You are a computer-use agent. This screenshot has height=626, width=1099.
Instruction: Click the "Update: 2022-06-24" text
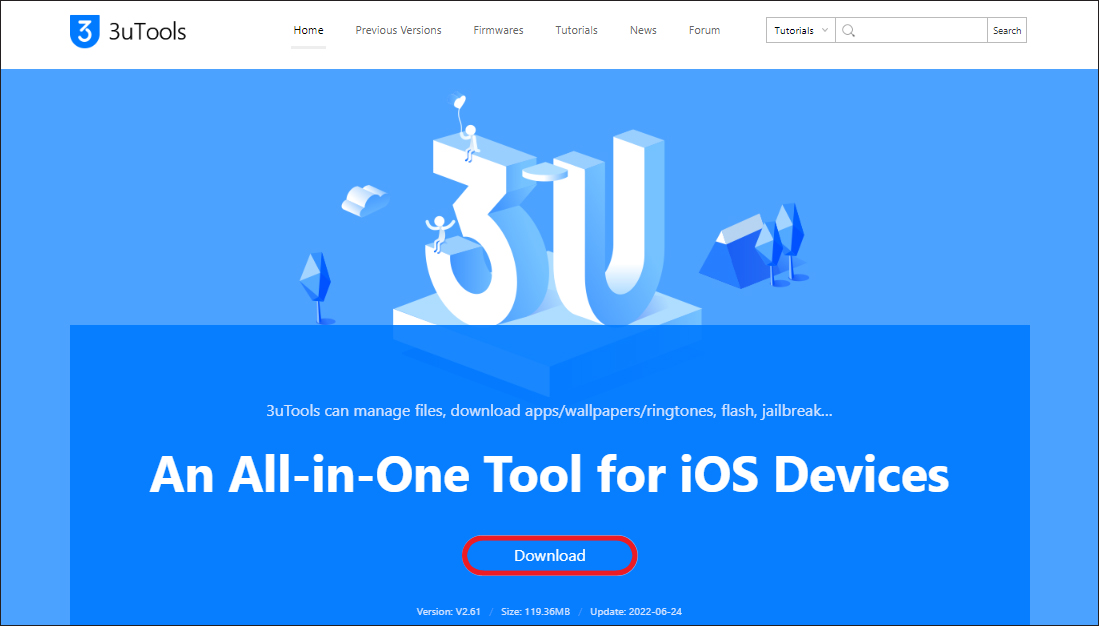click(636, 611)
